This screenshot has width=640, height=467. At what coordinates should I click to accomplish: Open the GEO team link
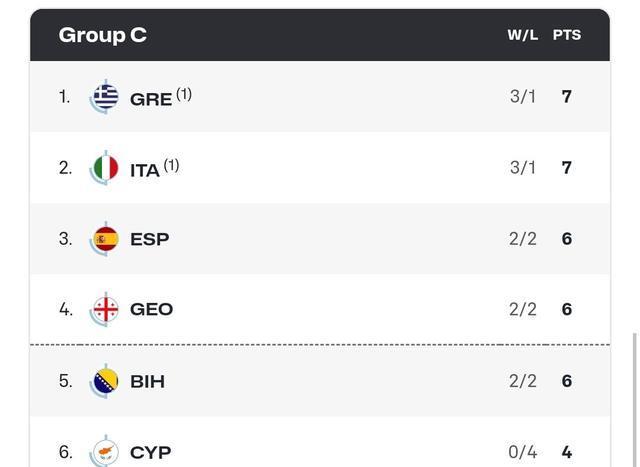click(151, 309)
